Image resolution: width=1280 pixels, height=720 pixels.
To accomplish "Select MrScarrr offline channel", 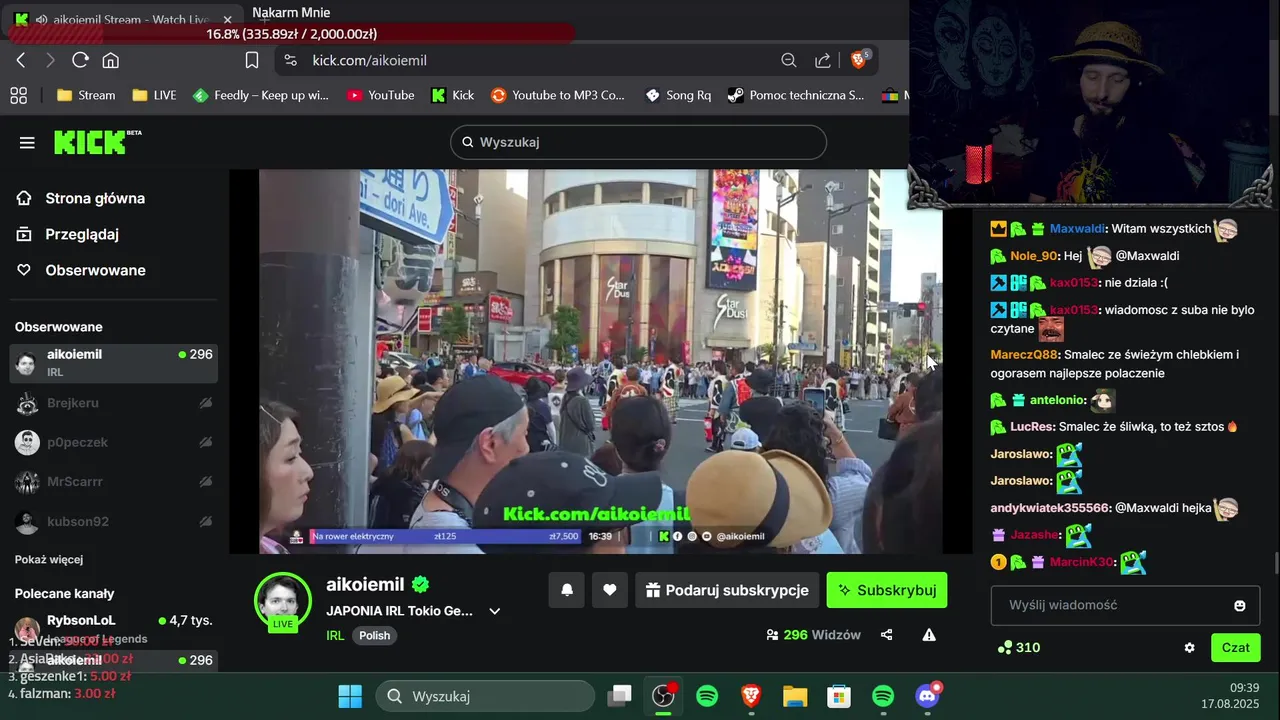I will click(114, 482).
